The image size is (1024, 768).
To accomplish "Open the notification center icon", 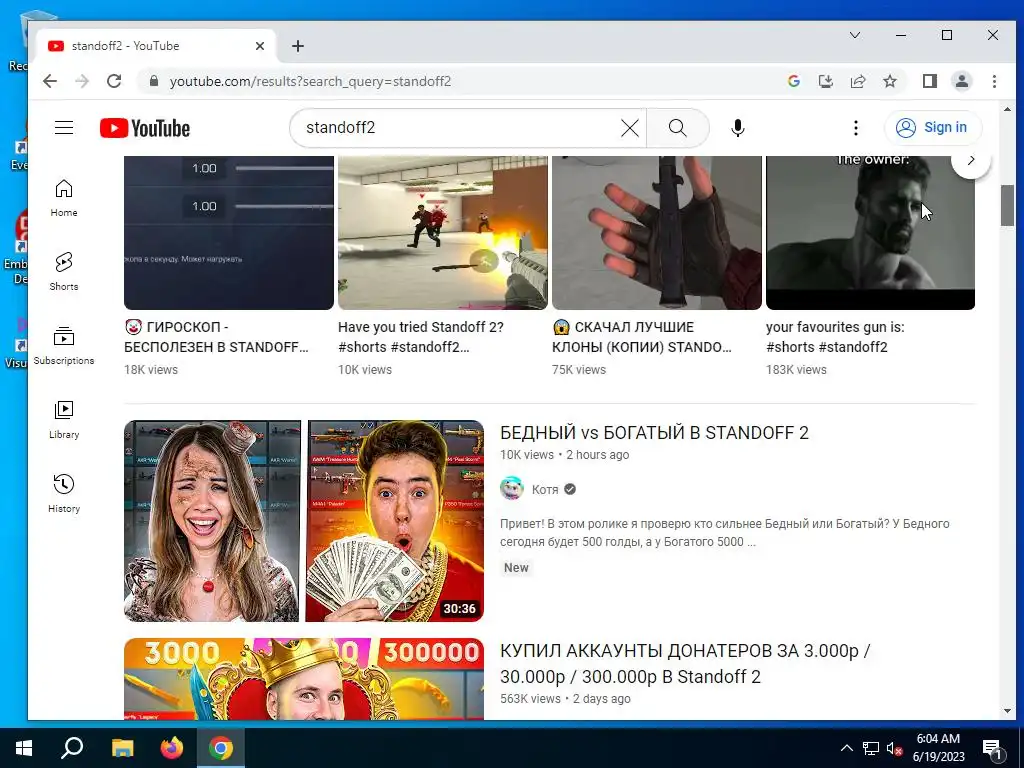I will (991, 749).
